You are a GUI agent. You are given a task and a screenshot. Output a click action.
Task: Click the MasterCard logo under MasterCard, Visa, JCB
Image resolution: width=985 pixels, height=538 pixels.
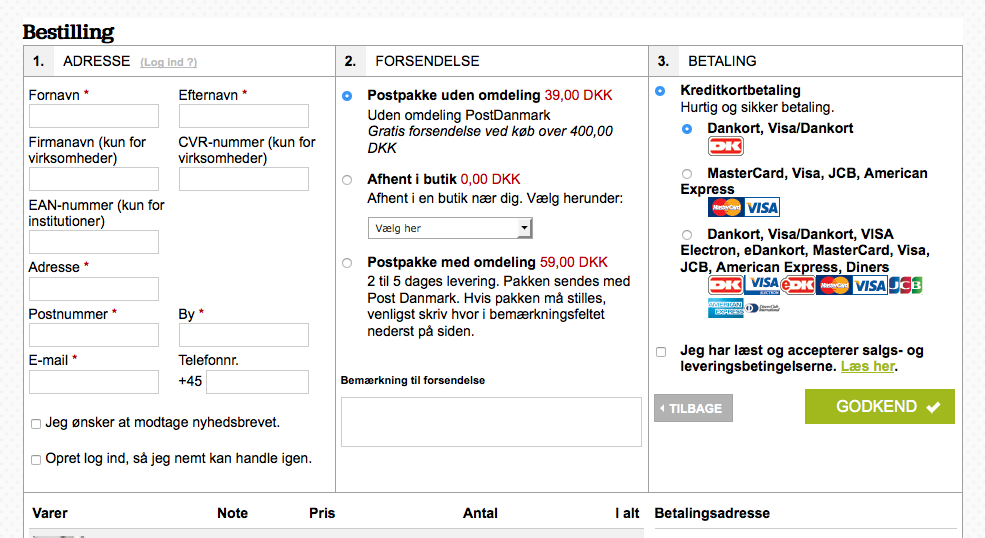pos(726,207)
